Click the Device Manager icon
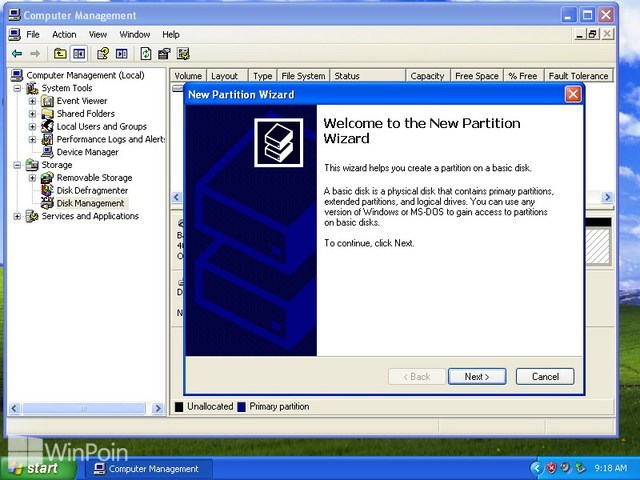Viewport: 640px width, 480px height. pyautogui.click(x=47, y=152)
